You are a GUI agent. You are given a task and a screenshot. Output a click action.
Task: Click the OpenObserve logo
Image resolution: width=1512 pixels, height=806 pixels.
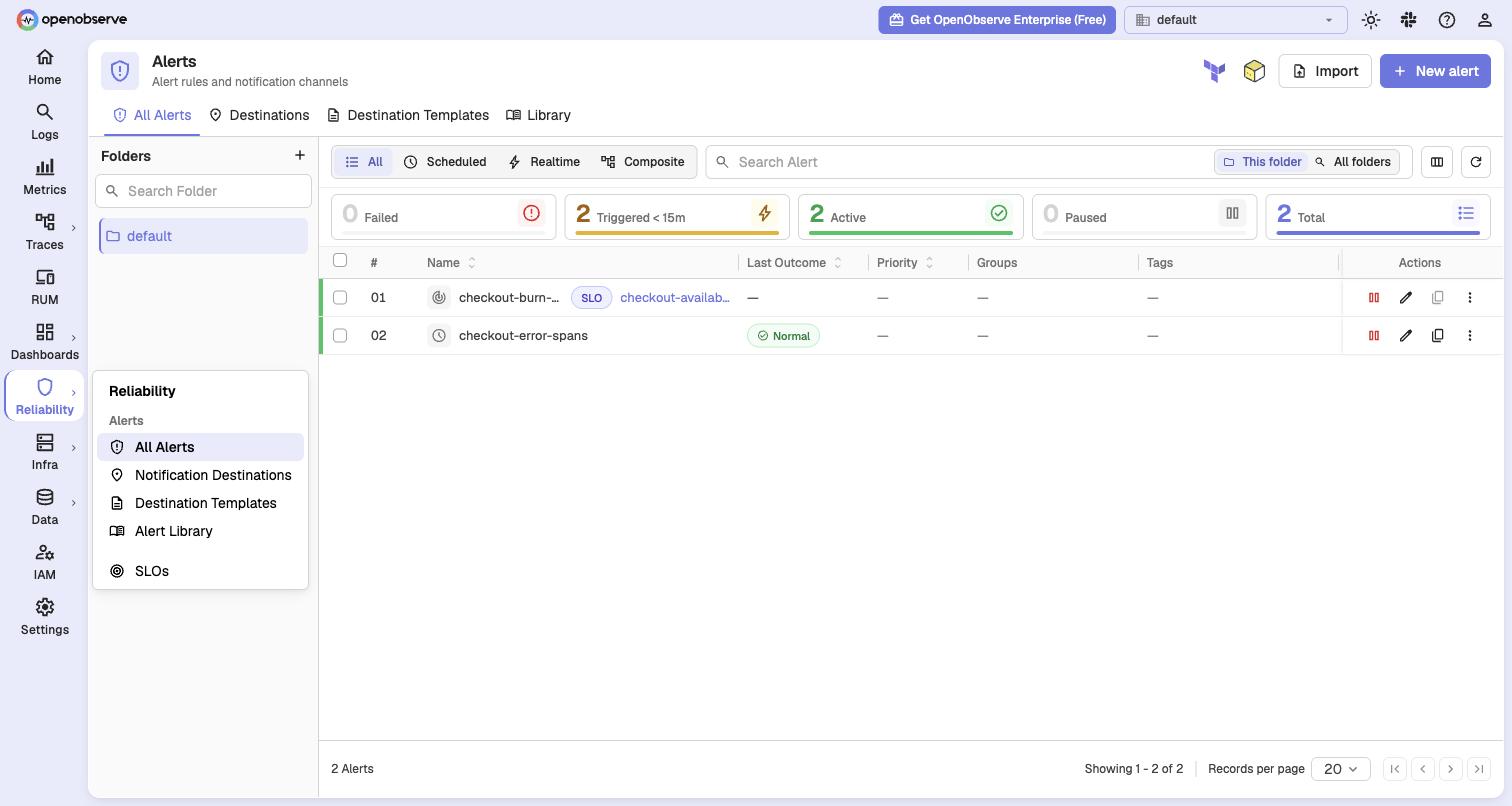pos(72,19)
